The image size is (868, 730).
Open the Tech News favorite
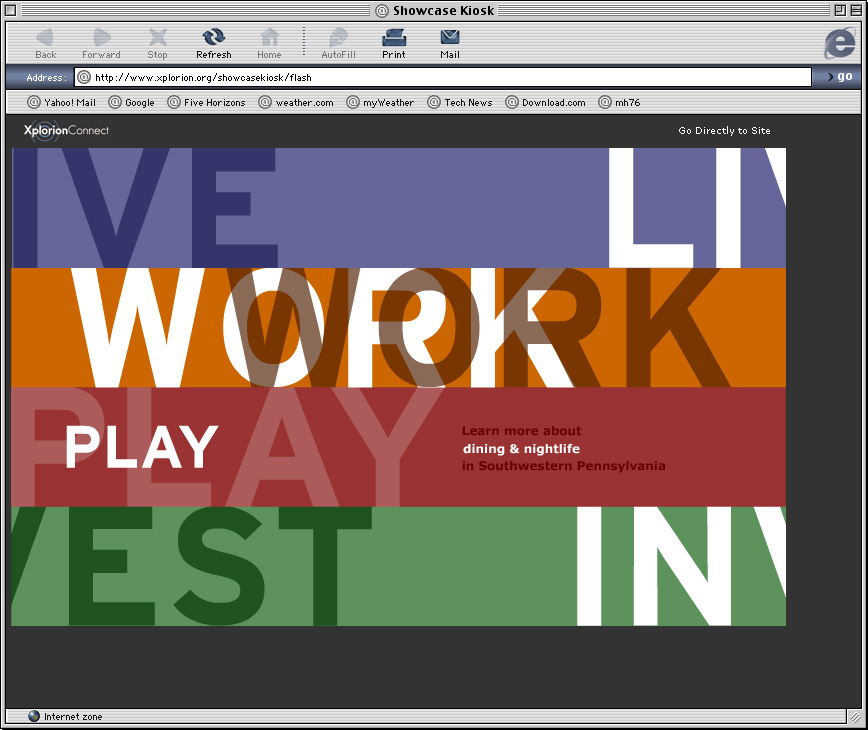point(460,102)
